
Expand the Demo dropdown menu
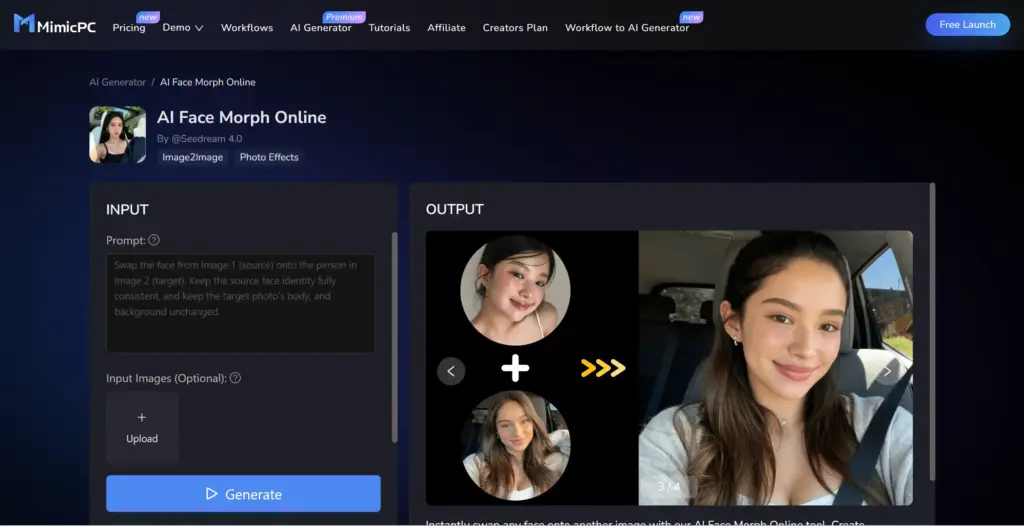pos(182,28)
